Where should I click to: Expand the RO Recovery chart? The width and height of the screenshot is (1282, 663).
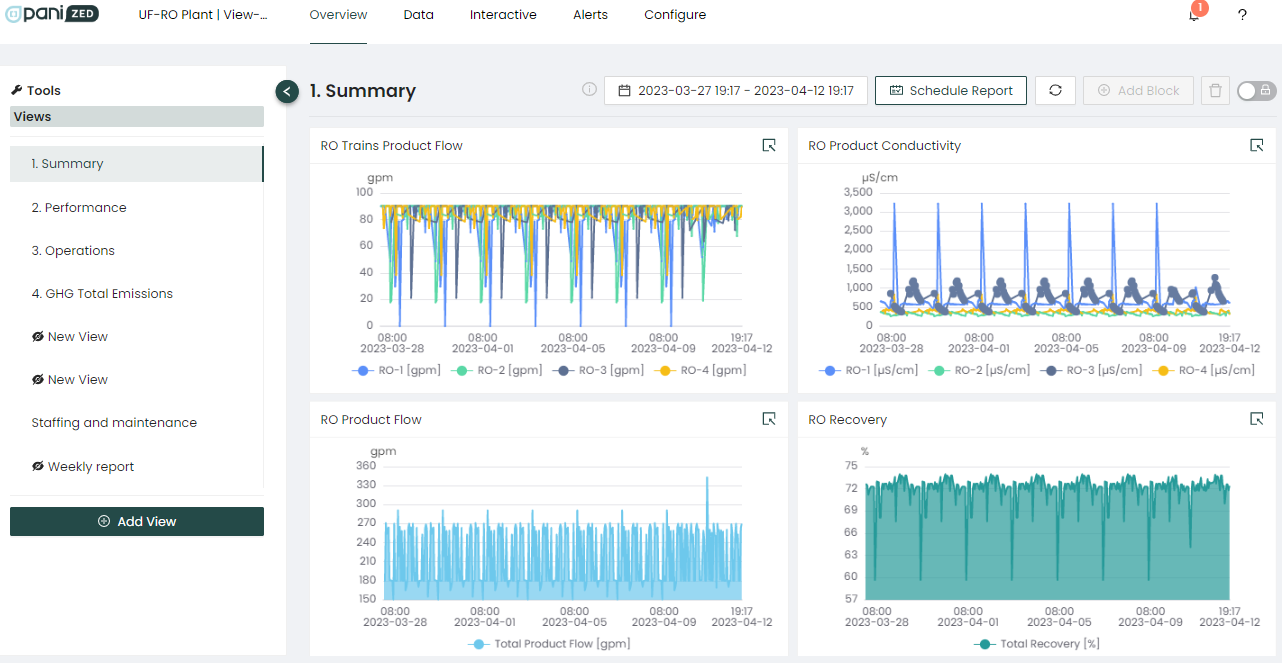pyautogui.click(x=1256, y=420)
